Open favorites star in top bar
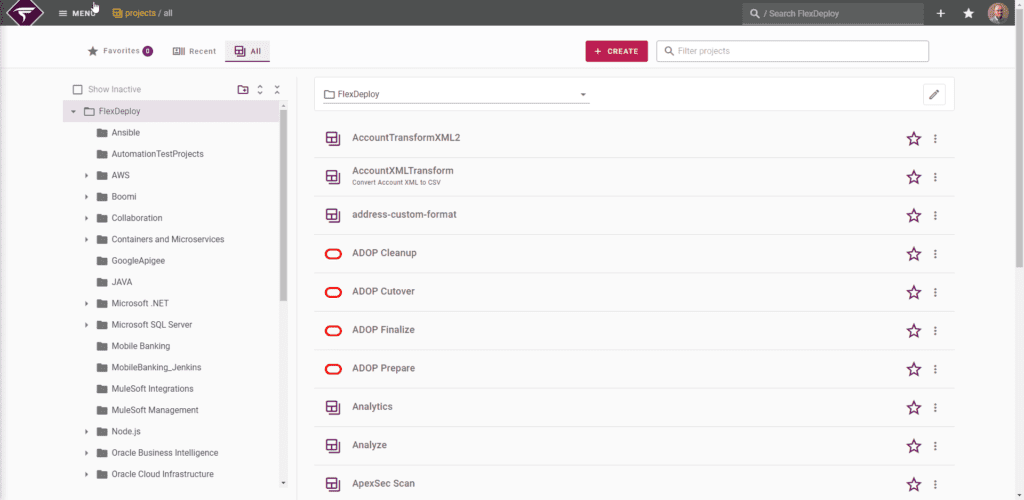The width and height of the screenshot is (1024, 500). coord(968,13)
